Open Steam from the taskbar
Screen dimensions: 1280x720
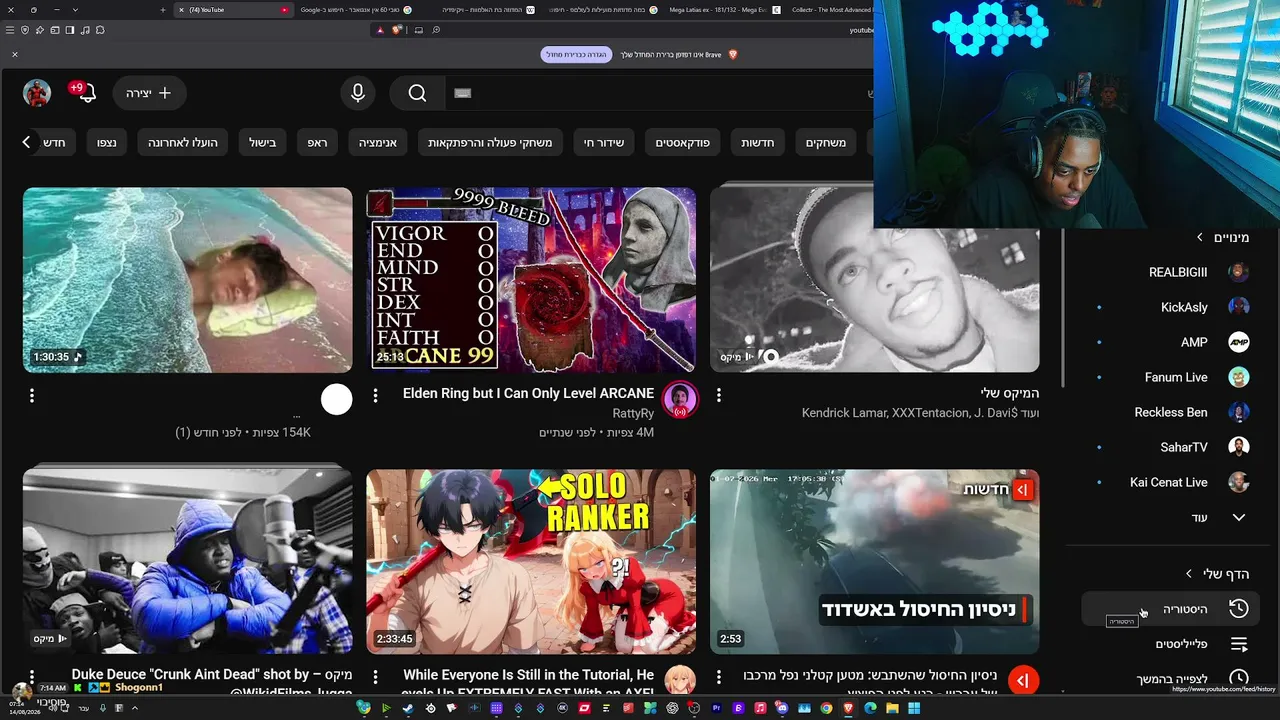pyautogui.click(x=407, y=708)
